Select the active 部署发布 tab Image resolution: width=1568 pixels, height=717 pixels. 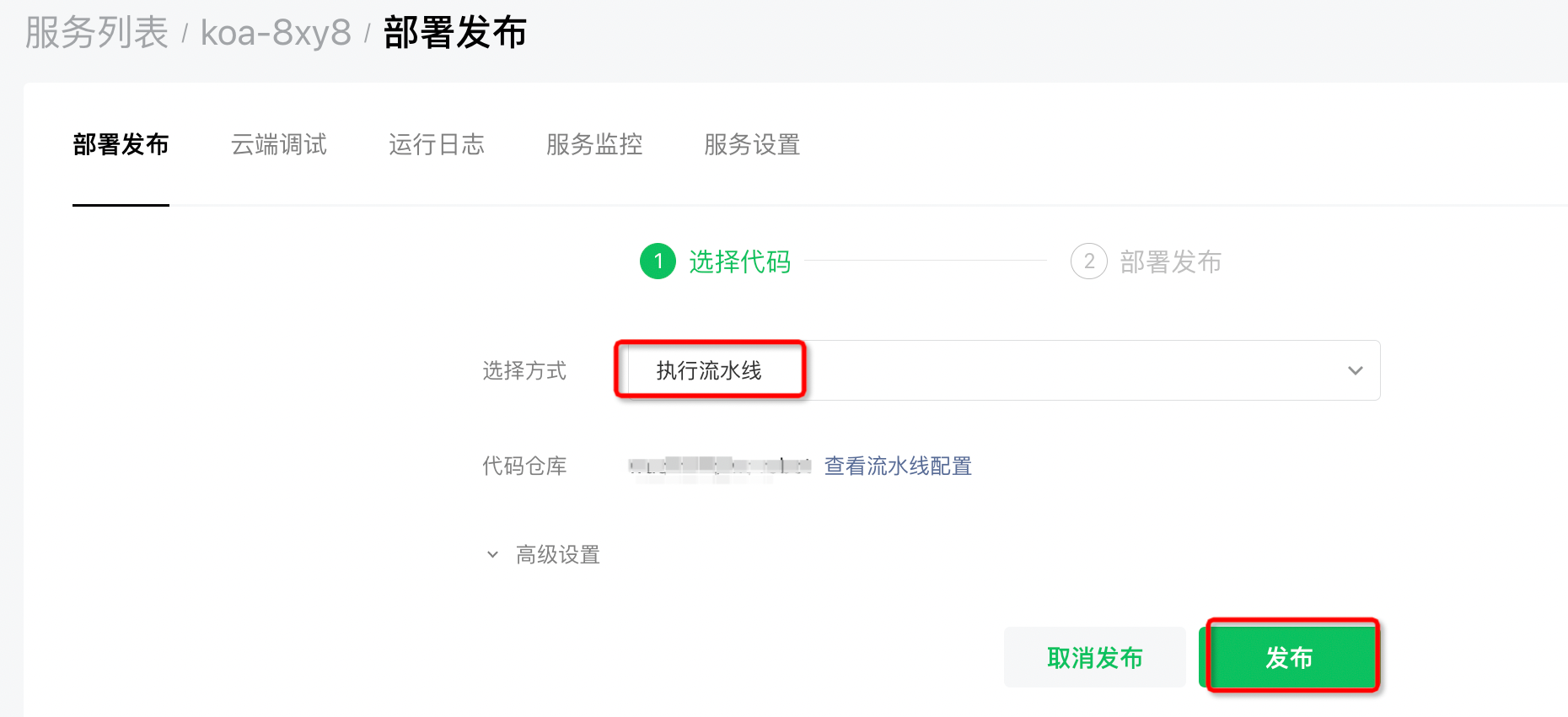click(121, 144)
